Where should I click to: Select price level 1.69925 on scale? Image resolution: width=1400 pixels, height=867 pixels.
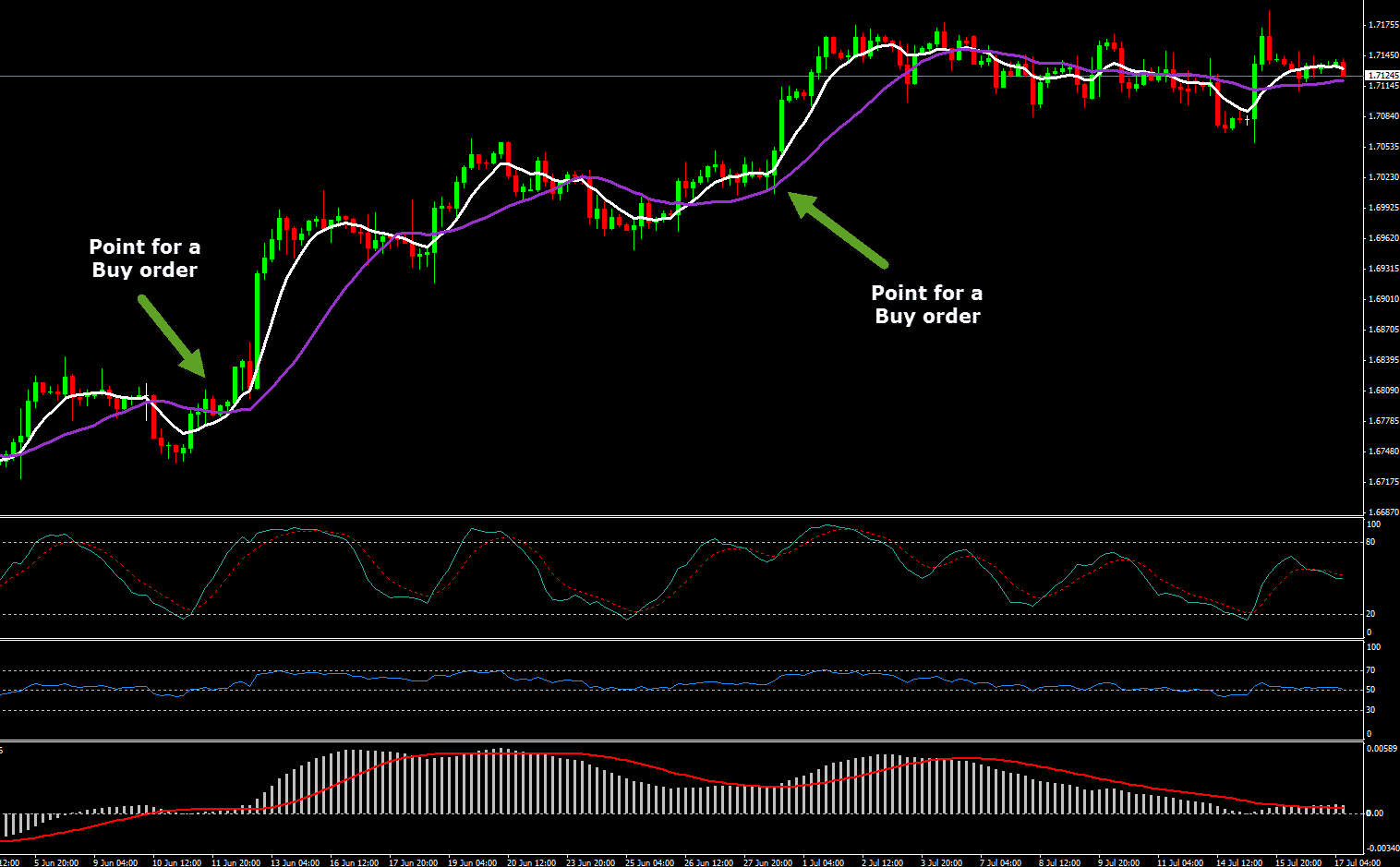pyautogui.click(x=1383, y=208)
